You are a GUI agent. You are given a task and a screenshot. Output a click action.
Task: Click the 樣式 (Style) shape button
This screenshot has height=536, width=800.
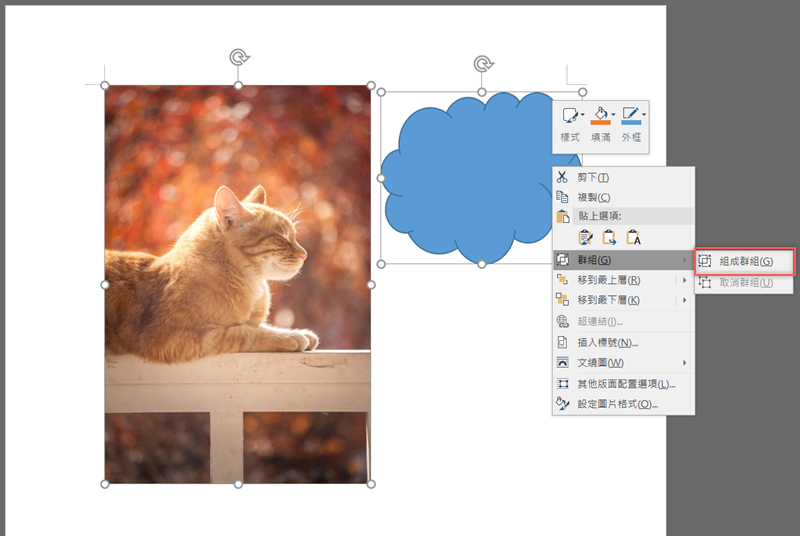(x=568, y=116)
